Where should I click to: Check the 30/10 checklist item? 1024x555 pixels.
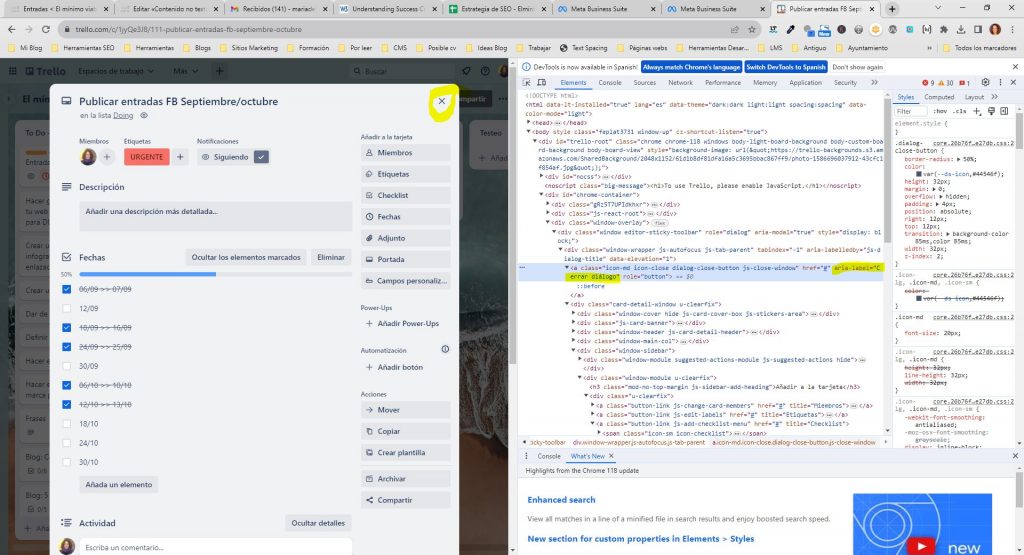67,462
